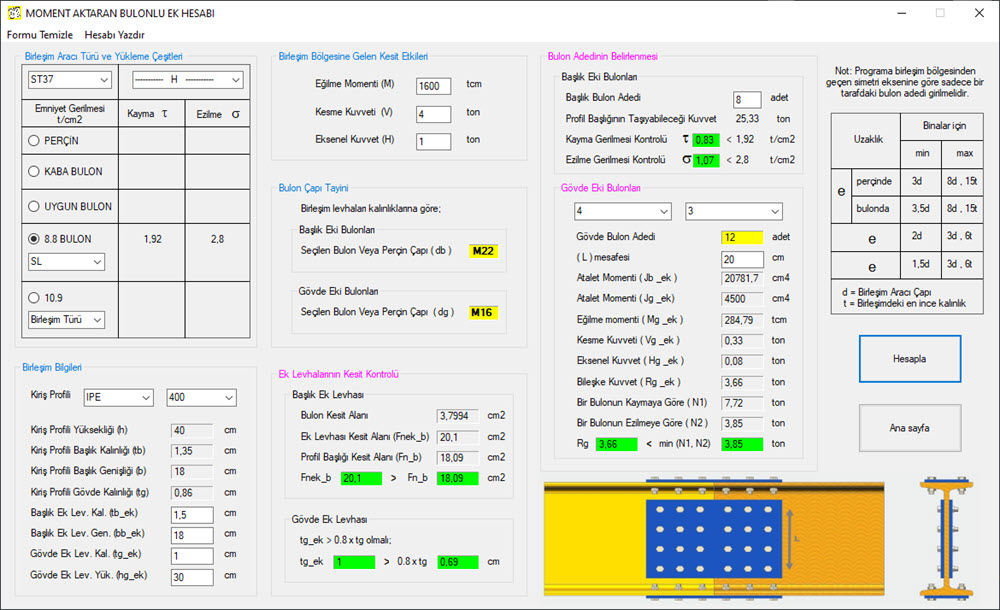Open the 400 profile size dropdown
Image resolution: width=1000 pixels, height=610 pixels.
pyautogui.click(x=201, y=398)
